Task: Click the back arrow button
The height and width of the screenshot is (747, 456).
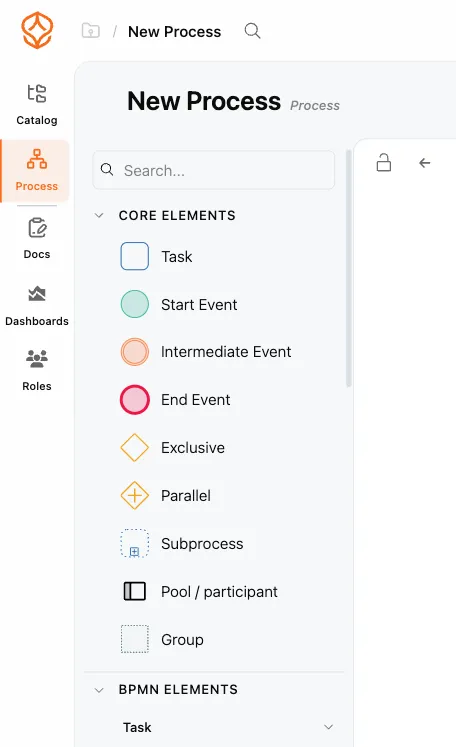Action: click(x=425, y=163)
